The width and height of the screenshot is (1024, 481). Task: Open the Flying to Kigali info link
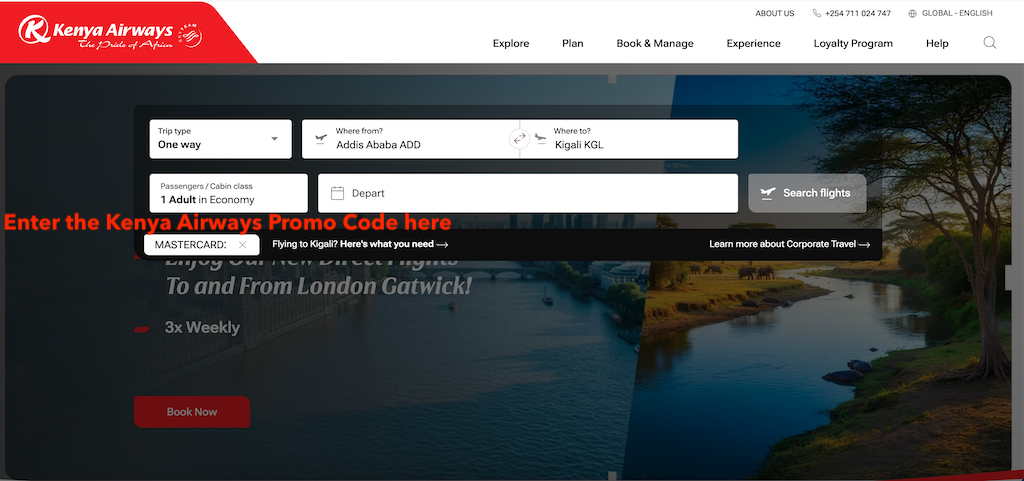click(359, 244)
